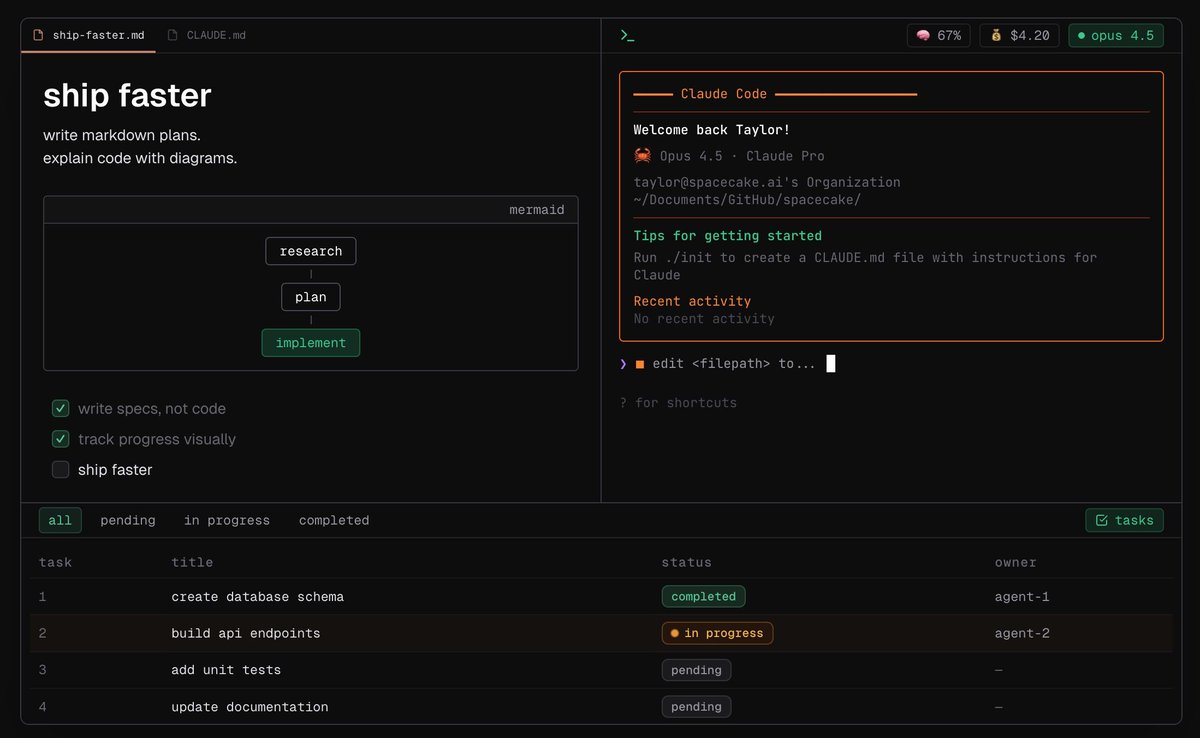Click 'explain code with diagrams.' text line

pos(140,158)
